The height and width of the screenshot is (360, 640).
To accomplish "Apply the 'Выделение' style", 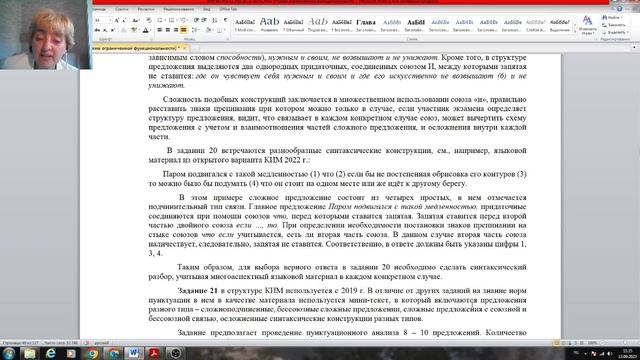I will (x=559, y=25).
